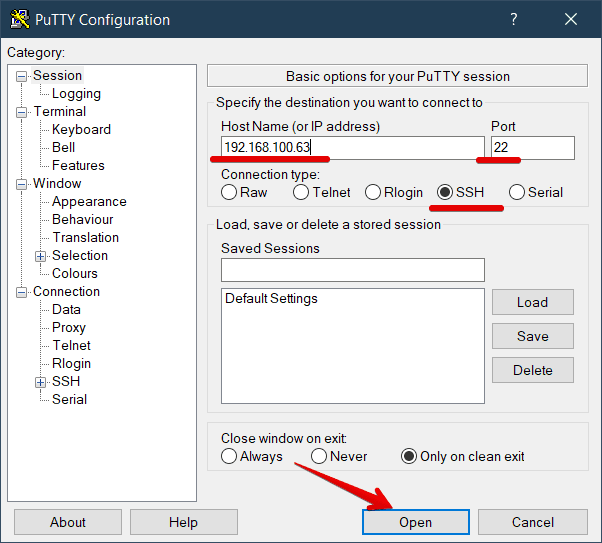The image size is (602, 543).
Task: Open the Colours category
Action: 75,273
